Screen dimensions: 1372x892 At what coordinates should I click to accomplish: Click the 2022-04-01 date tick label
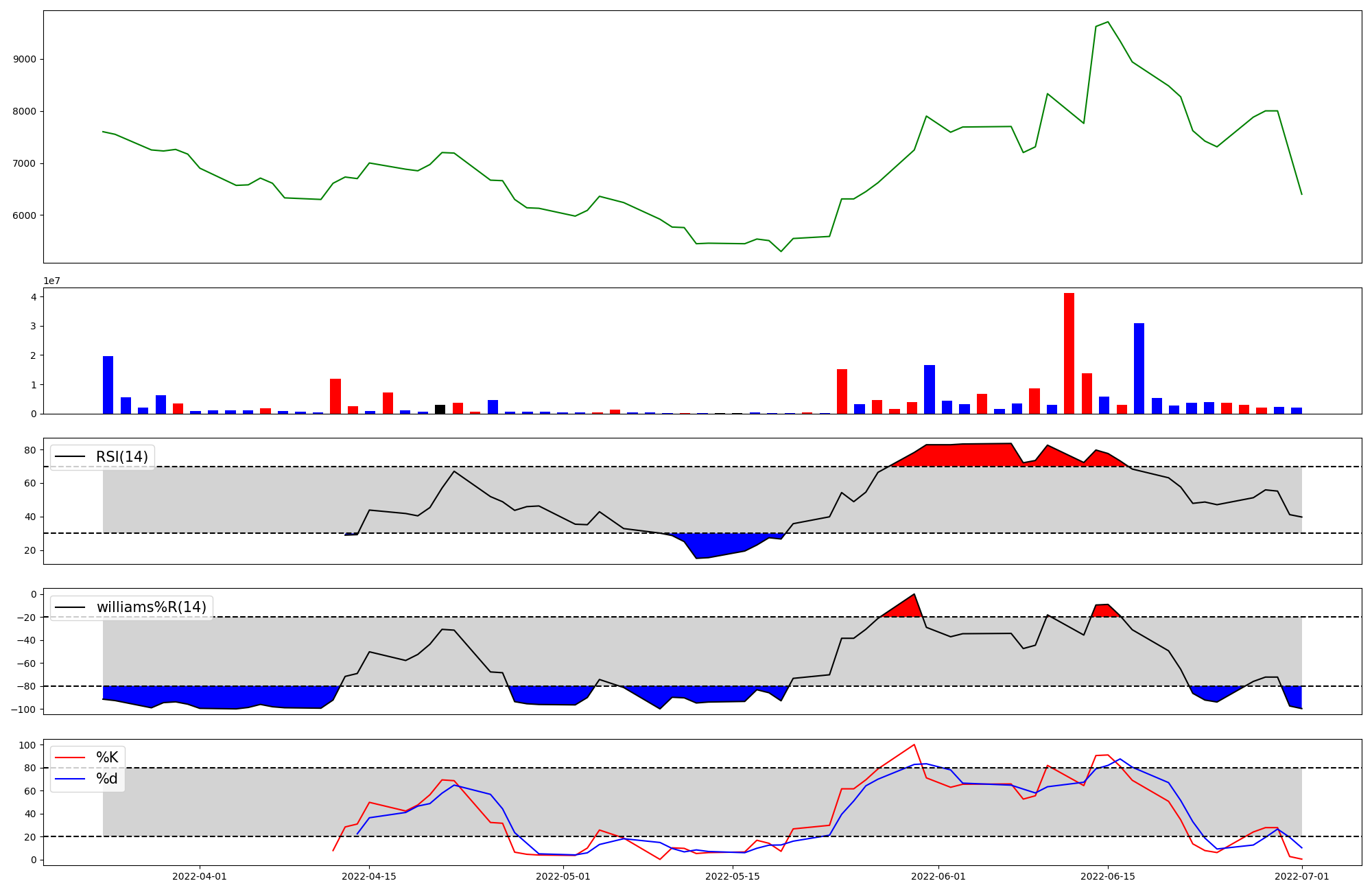point(200,876)
